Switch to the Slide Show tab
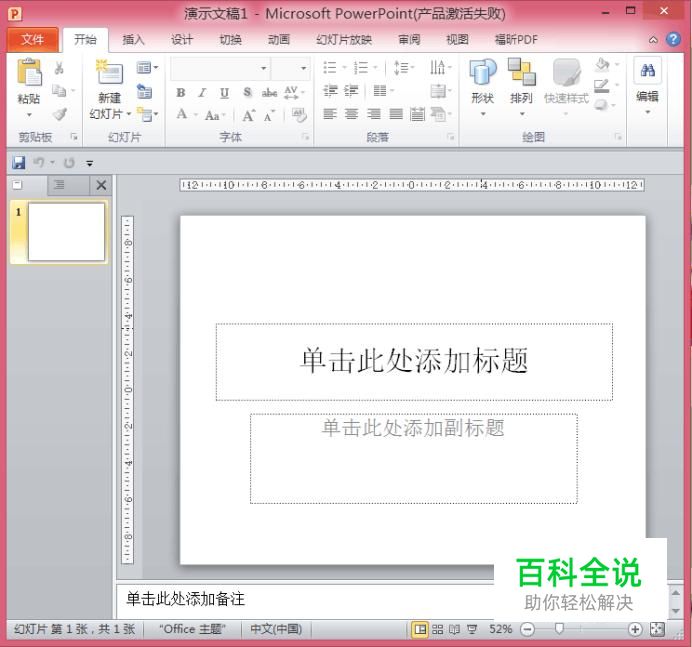This screenshot has height=647, width=692. (x=344, y=40)
